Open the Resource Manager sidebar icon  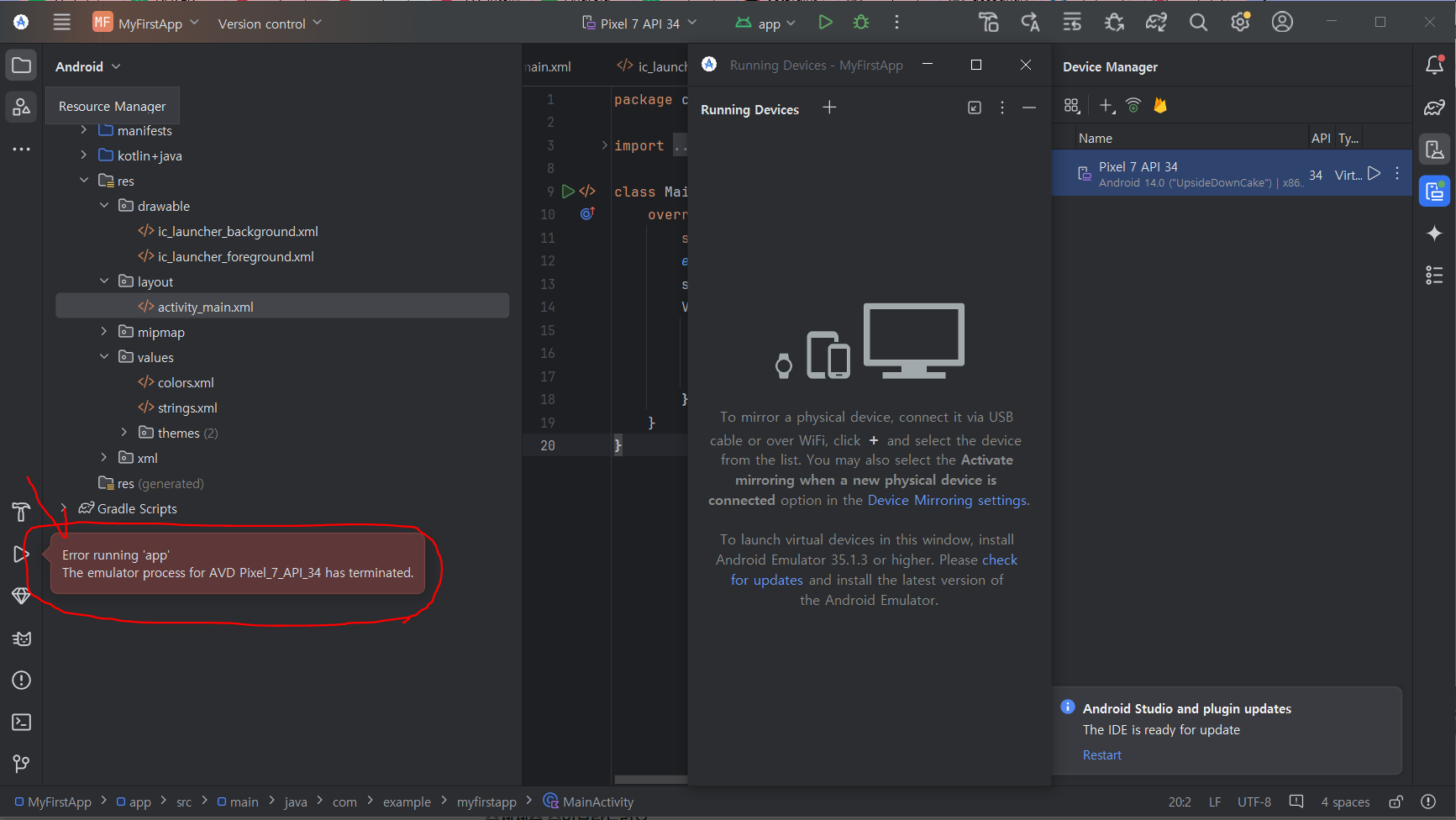click(21, 107)
